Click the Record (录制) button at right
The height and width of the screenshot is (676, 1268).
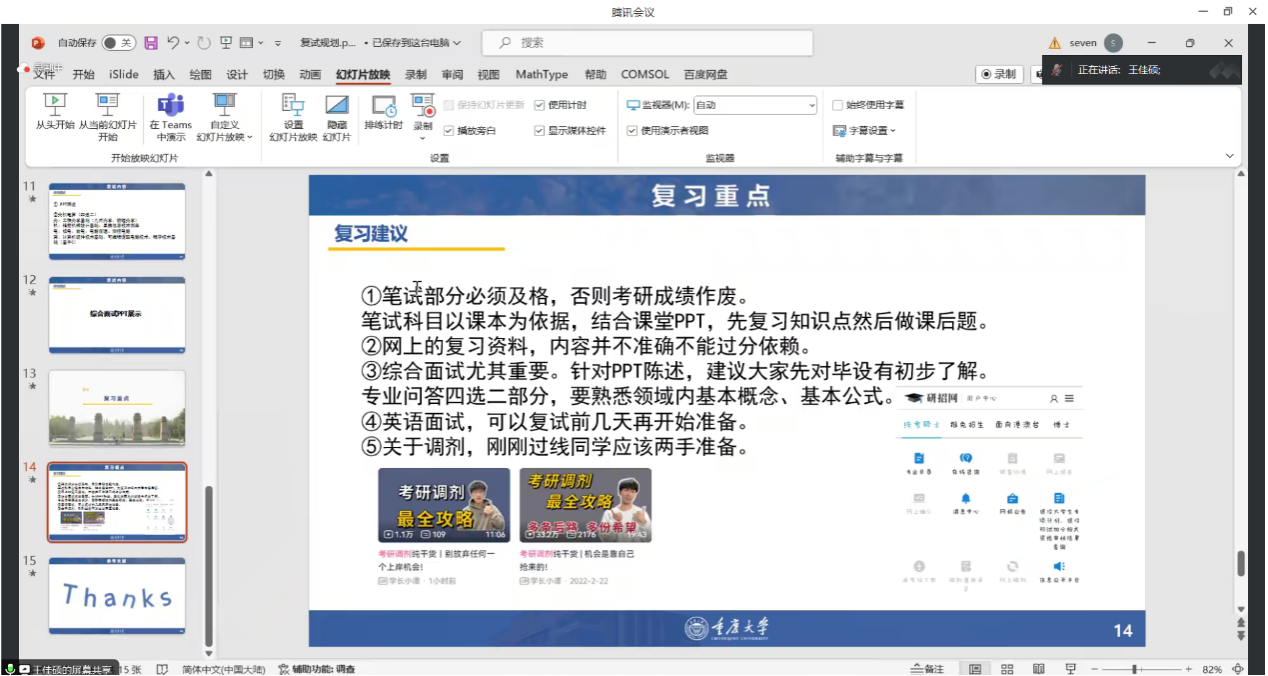pyautogui.click(x=998, y=74)
